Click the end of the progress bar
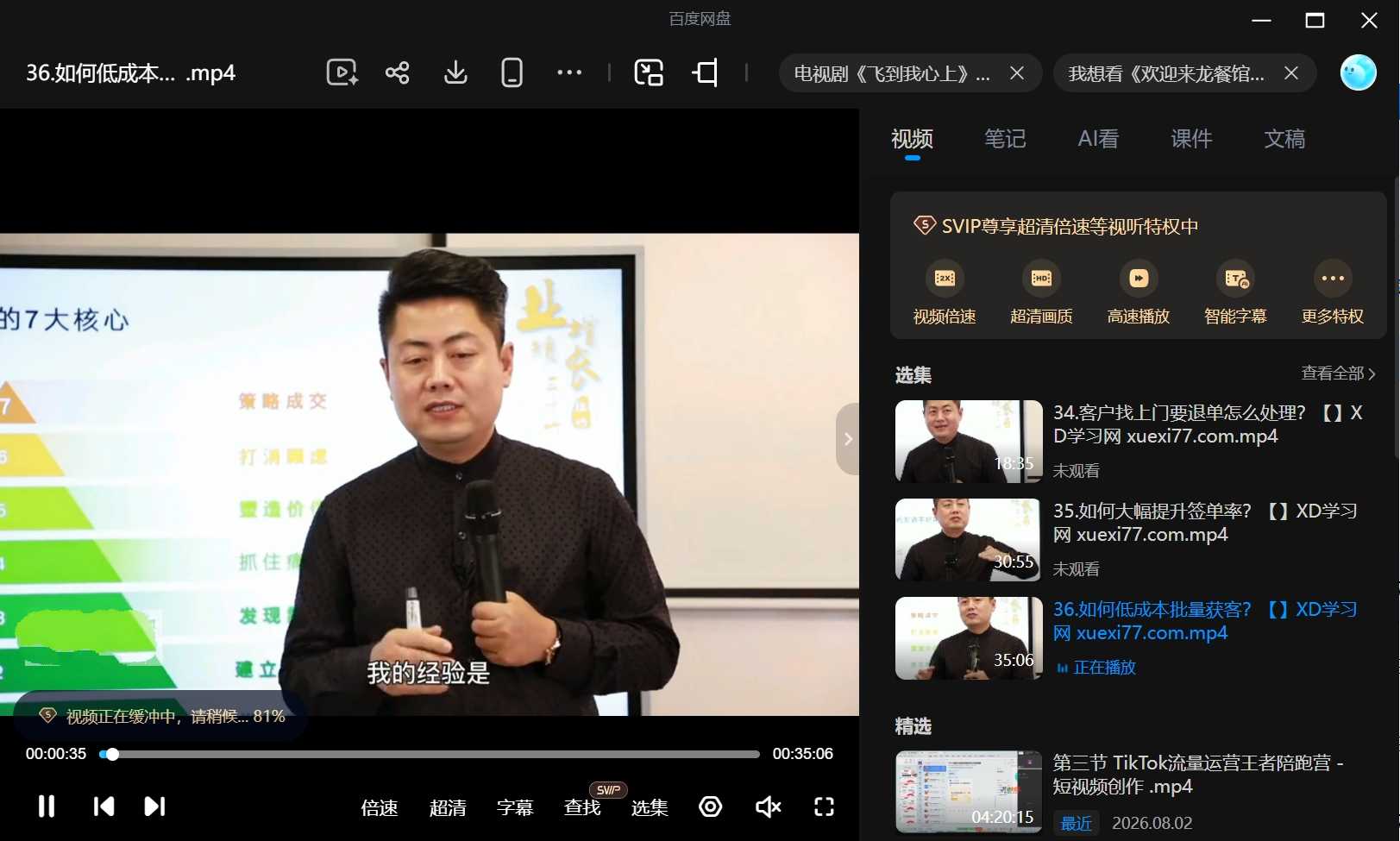Screen dimensions: 1400x841 pos(757,755)
